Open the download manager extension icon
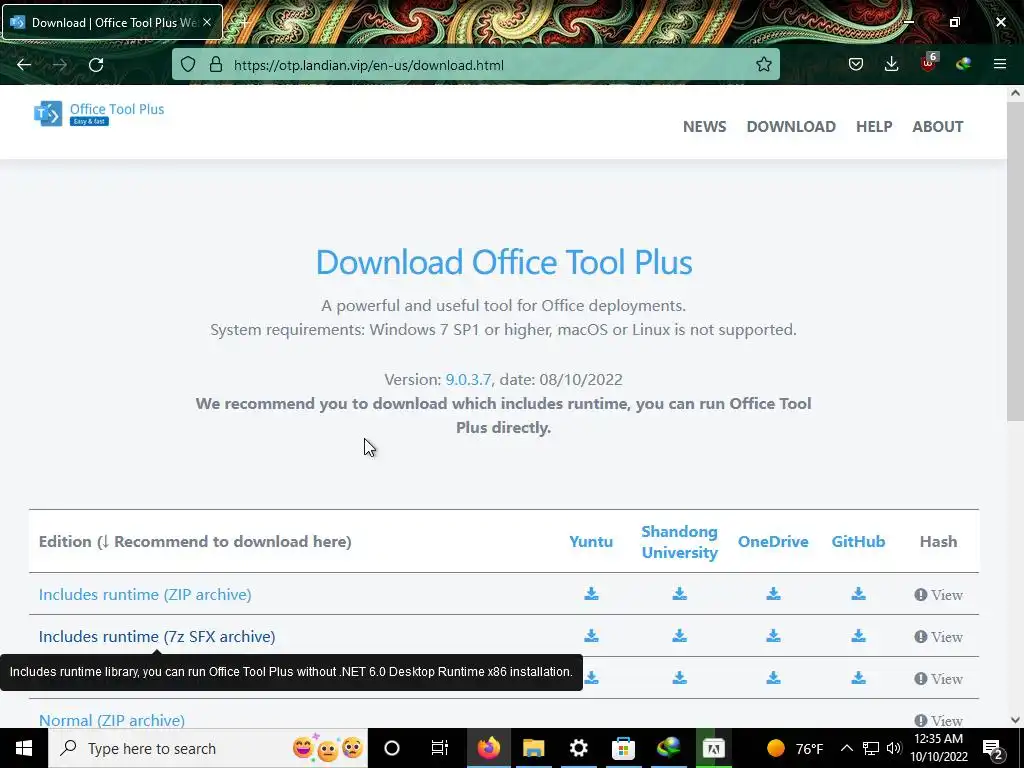 [x=963, y=64]
